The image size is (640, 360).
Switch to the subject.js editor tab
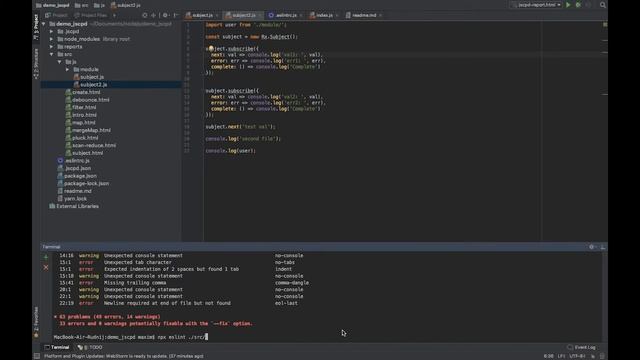point(202,15)
